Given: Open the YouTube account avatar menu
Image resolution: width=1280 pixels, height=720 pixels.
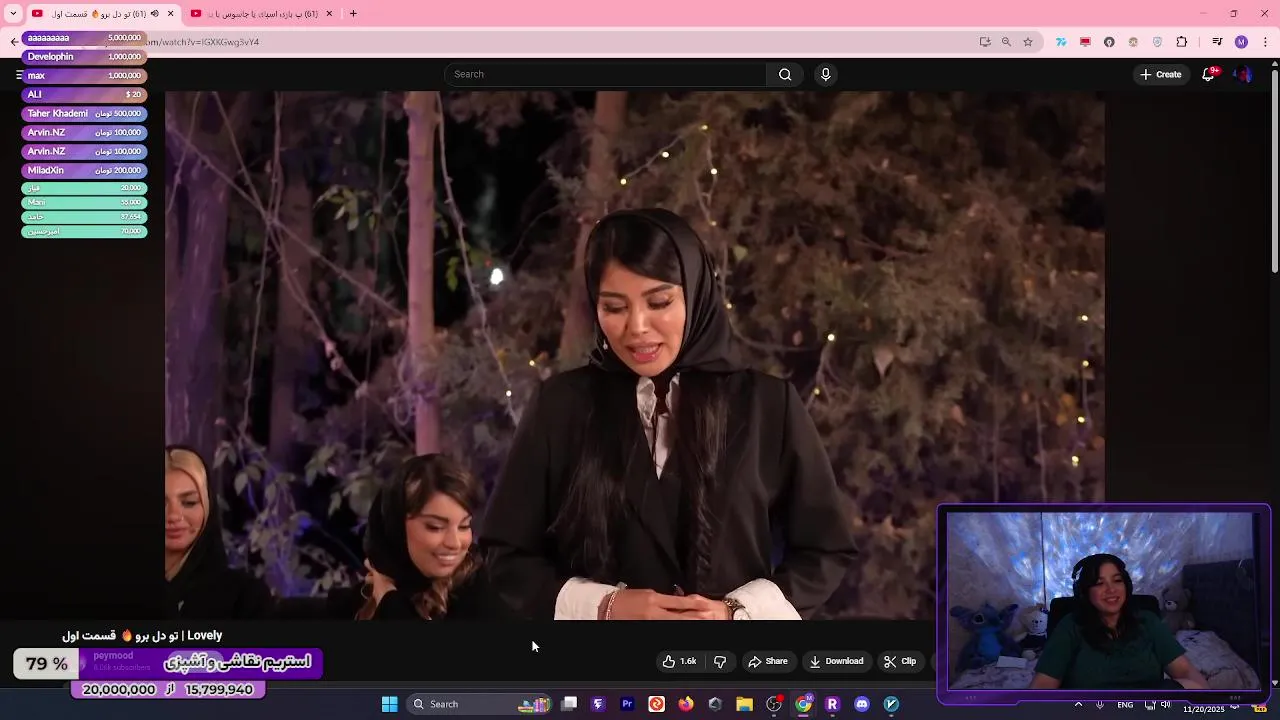Looking at the screenshot, I should click(1243, 74).
